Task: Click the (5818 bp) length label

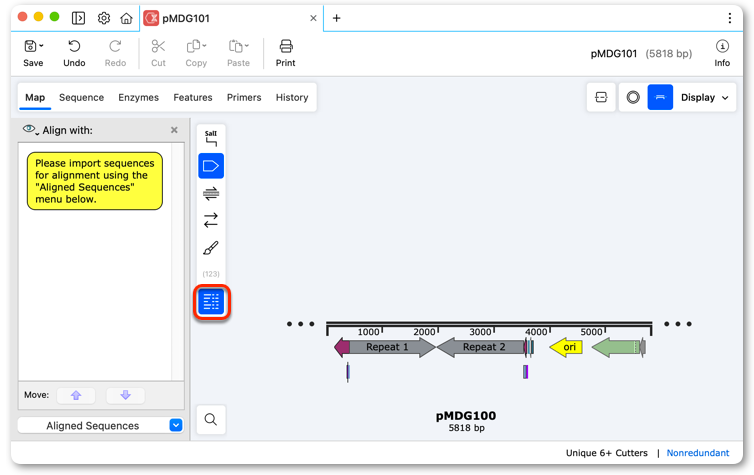Action: click(668, 53)
